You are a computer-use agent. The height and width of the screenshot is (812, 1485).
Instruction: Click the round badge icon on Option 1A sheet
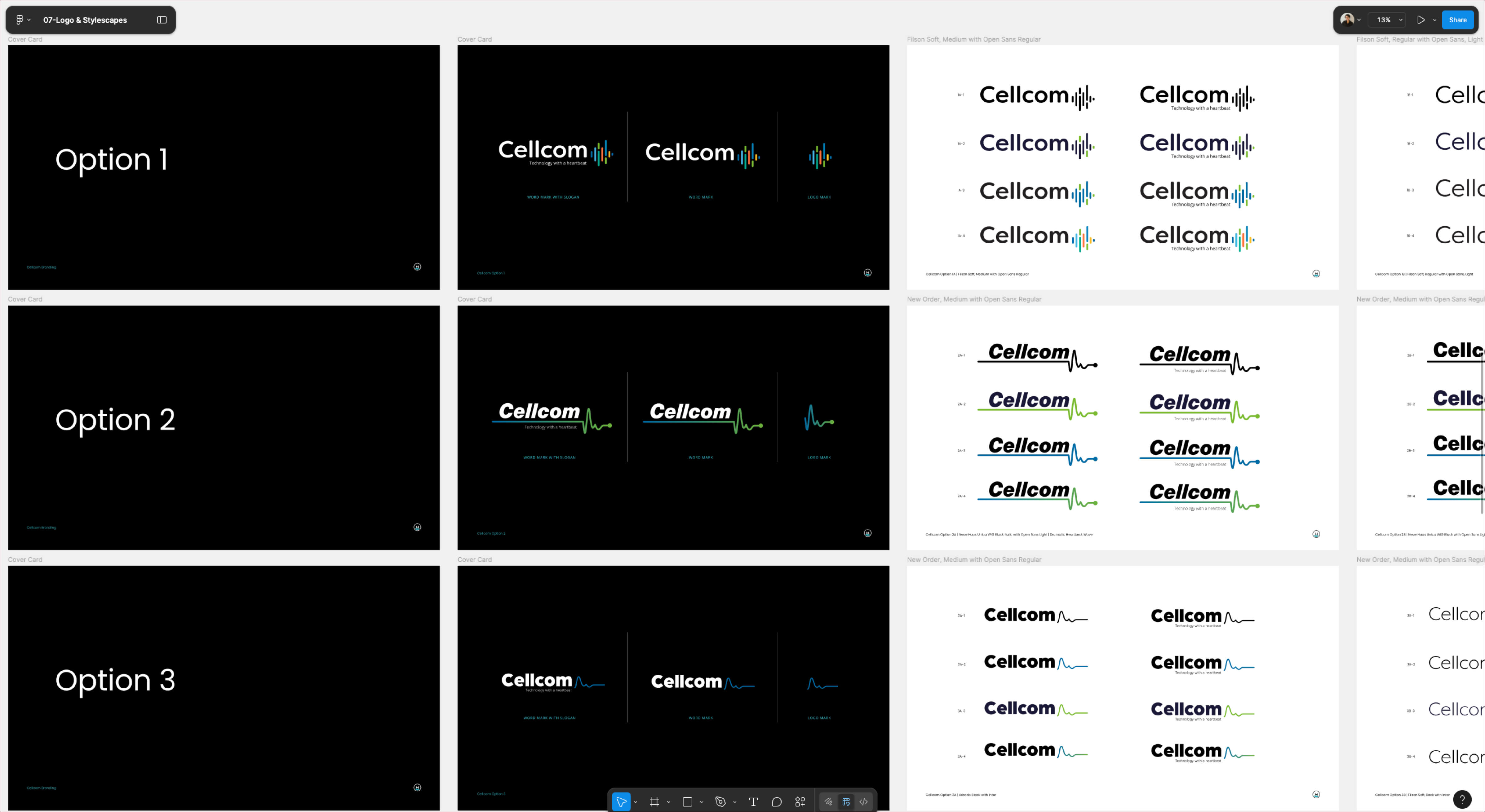tap(1316, 274)
